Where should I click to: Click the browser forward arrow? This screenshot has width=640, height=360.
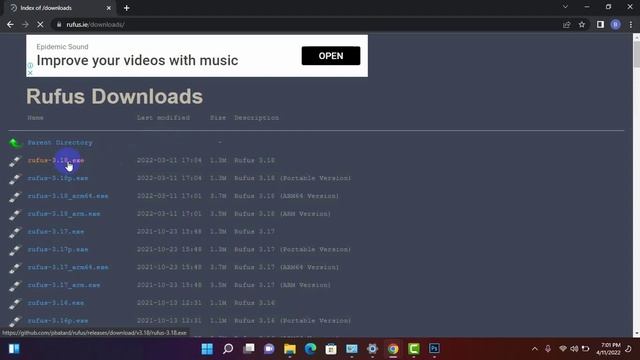pos(25,24)
